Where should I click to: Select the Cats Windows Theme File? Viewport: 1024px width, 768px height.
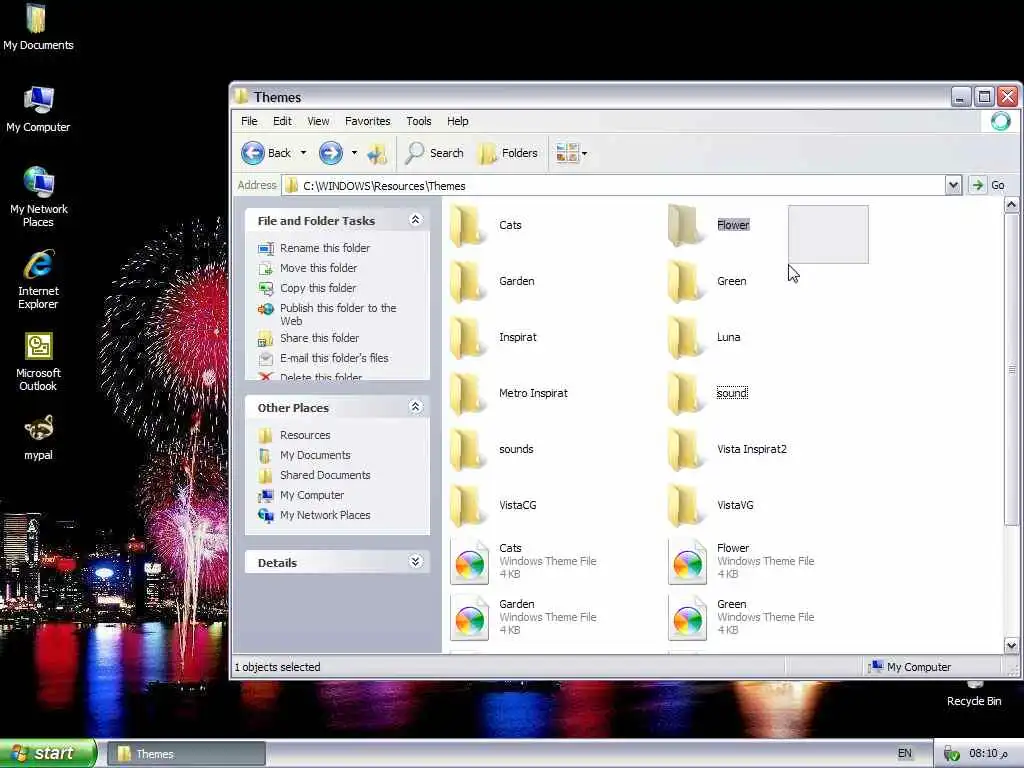[523, 562]
